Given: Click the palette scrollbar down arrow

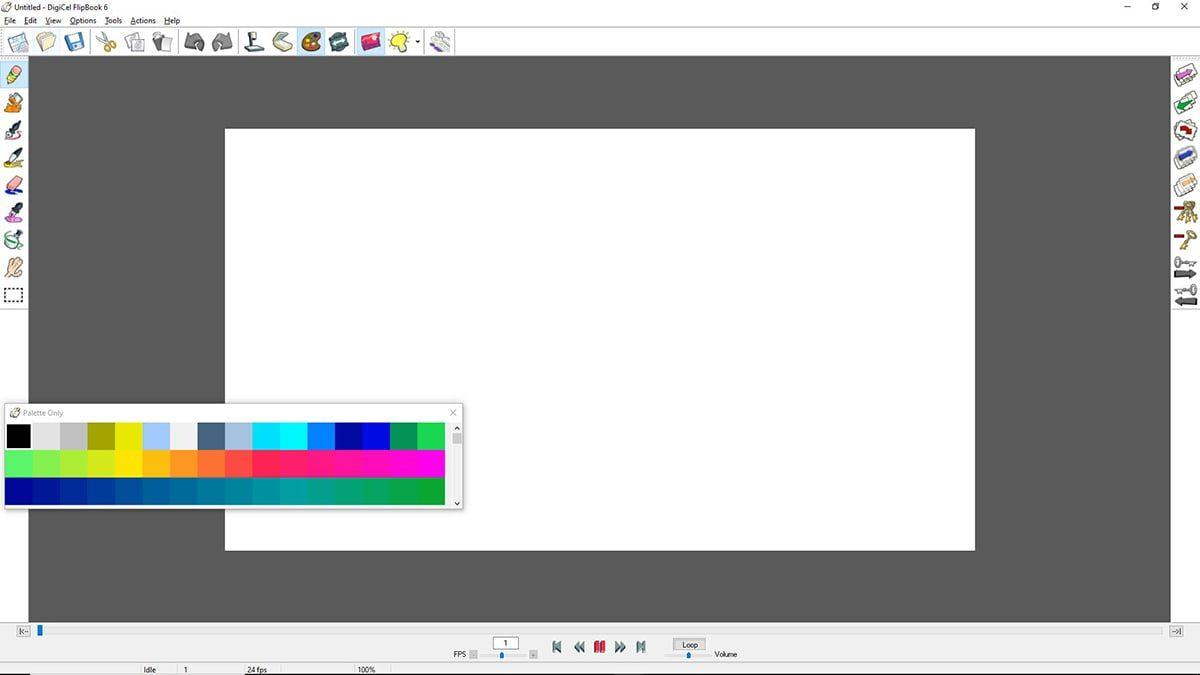Looking at the screenshot, I should [x=457, y=502].
